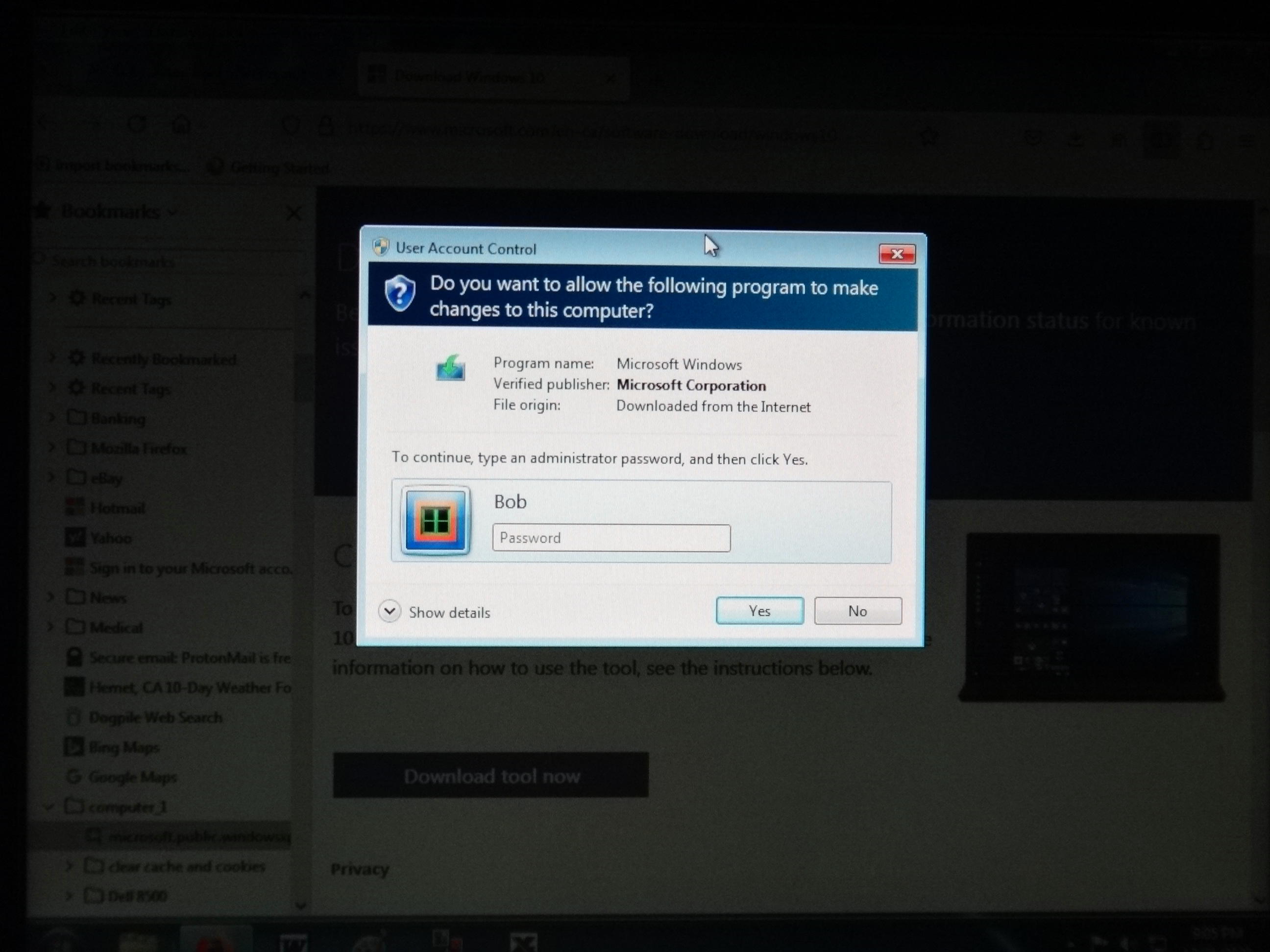Image resolution: width=1270 pixels, height=952 pixels.
Task: Click the Excel icon on taskbar
Action: click(x=523, y=942)
